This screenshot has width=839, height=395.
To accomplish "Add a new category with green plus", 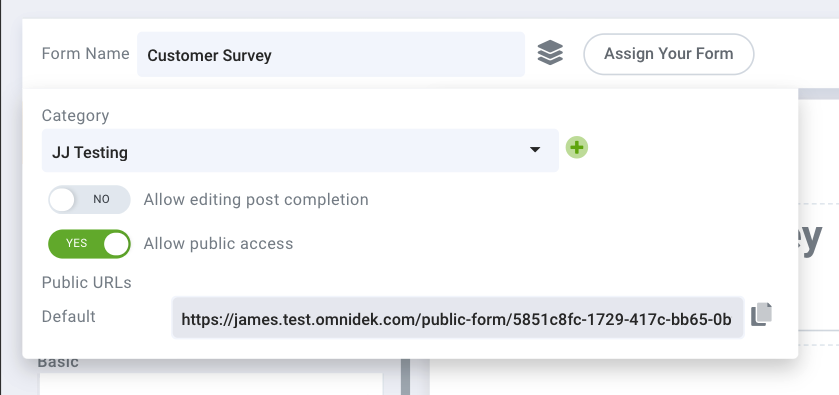I will coord(577,147).
